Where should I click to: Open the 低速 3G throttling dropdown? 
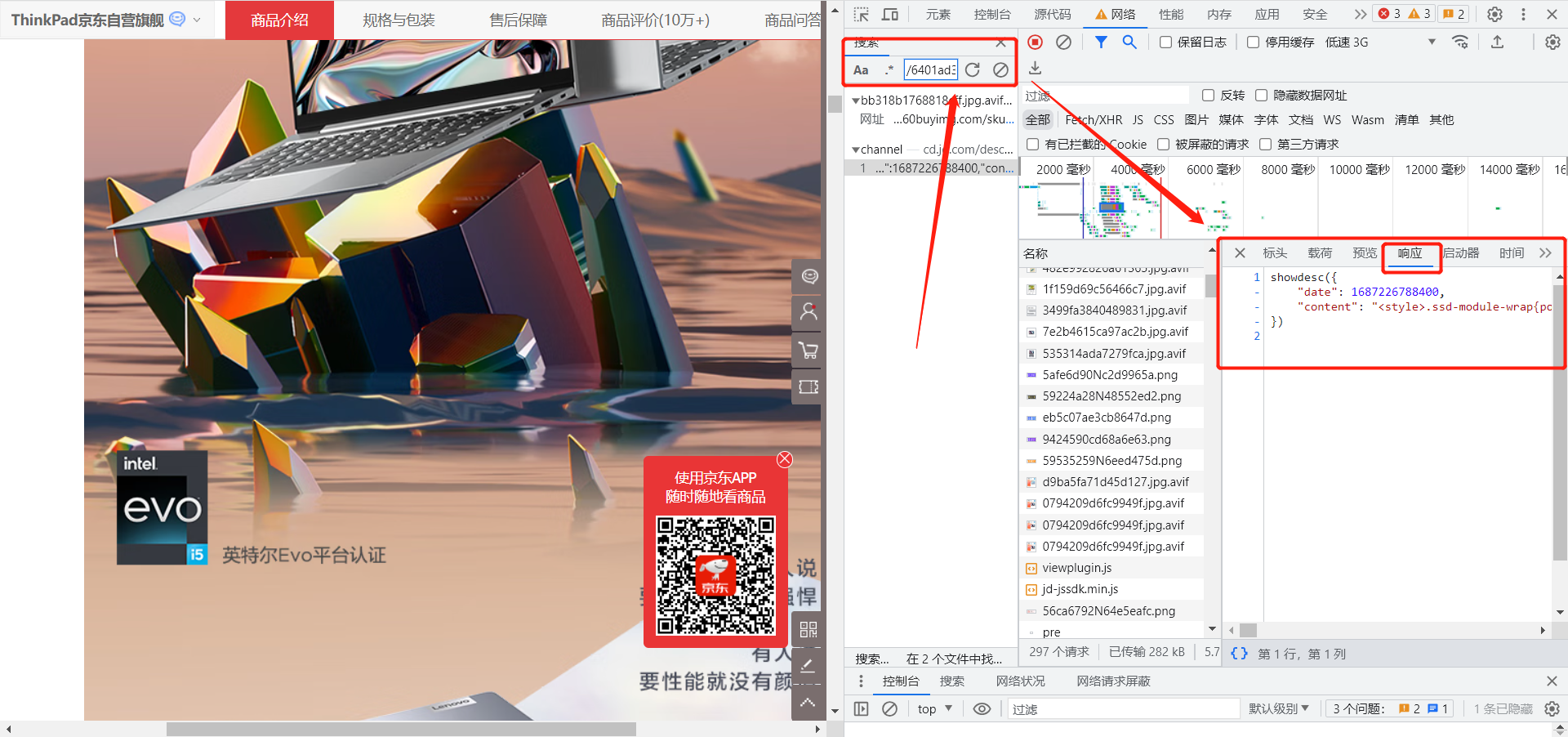pos(1380,42)
